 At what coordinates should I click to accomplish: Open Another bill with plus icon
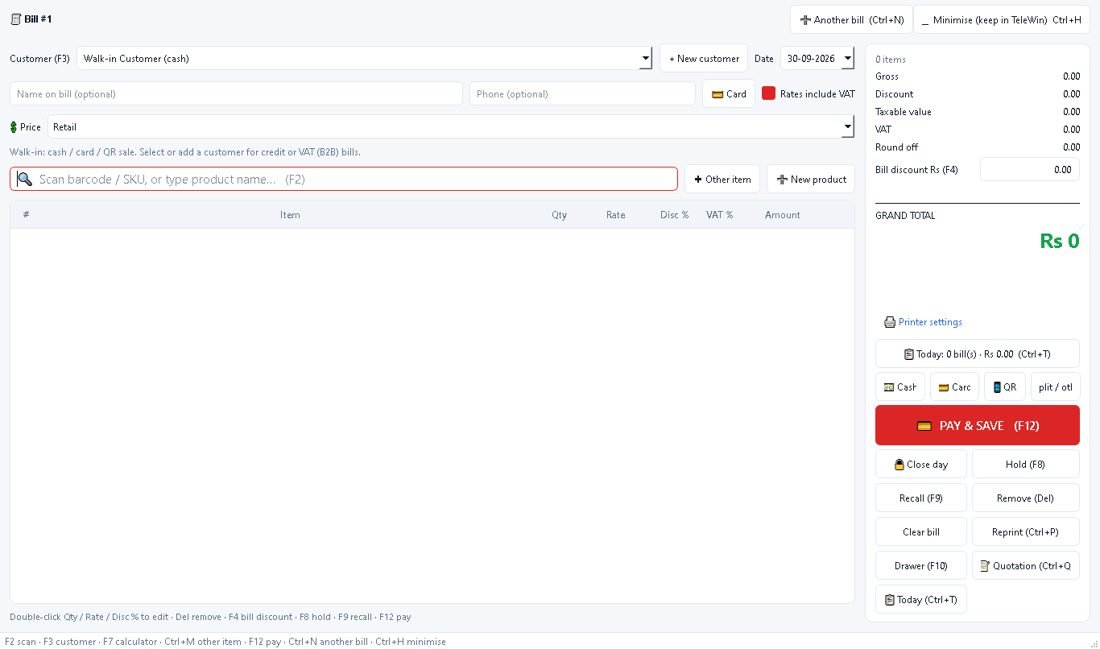click(x=852, y=20)
